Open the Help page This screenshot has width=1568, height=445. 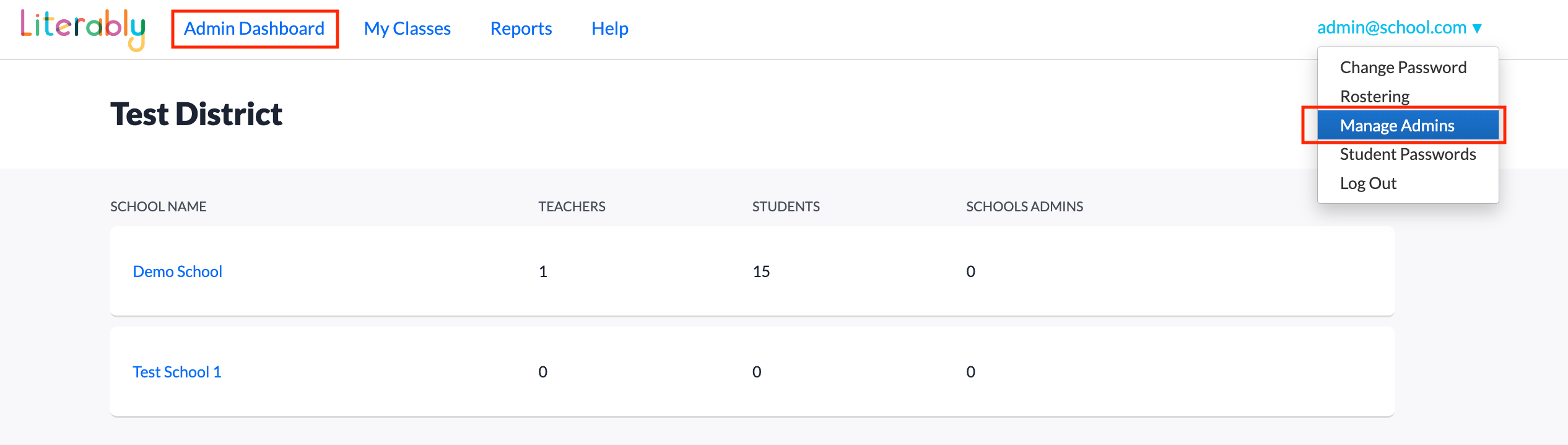tap(609, 29)
